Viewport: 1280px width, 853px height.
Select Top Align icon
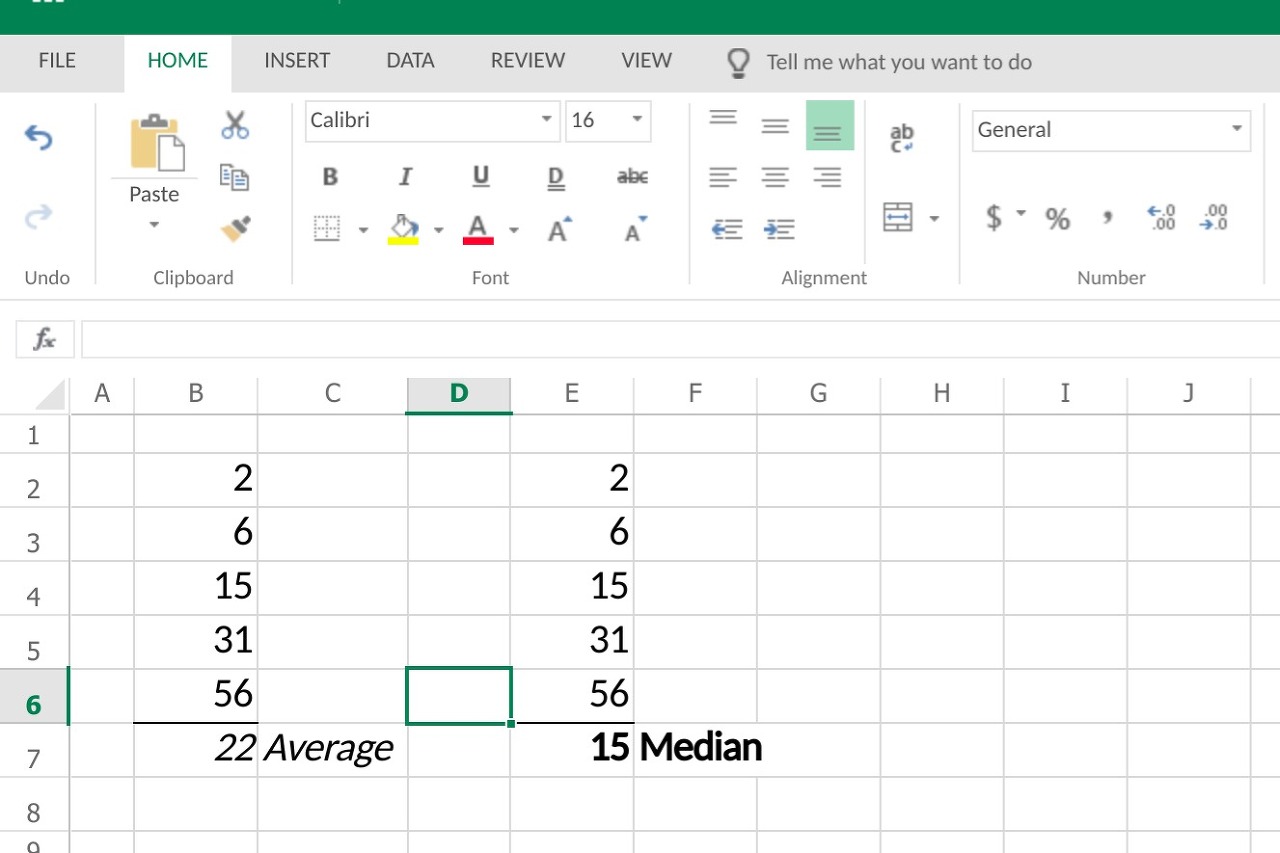723,118
